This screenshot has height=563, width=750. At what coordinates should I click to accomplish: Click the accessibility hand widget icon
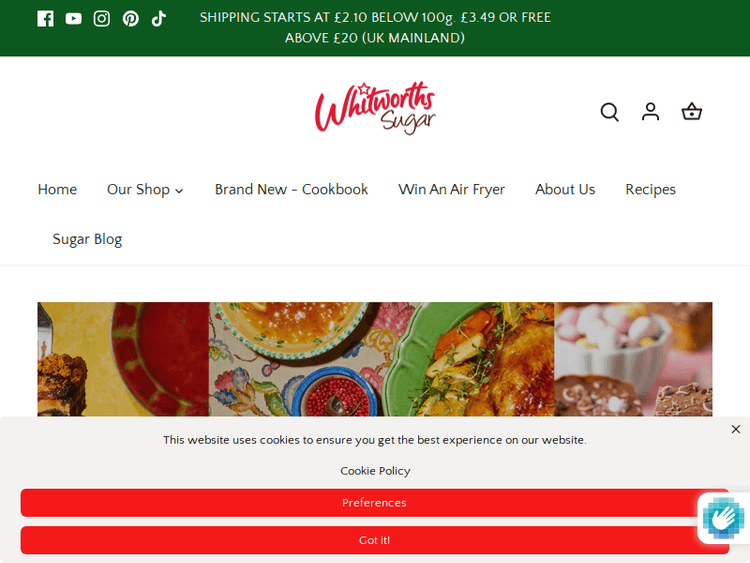click(x=724, y=518)
